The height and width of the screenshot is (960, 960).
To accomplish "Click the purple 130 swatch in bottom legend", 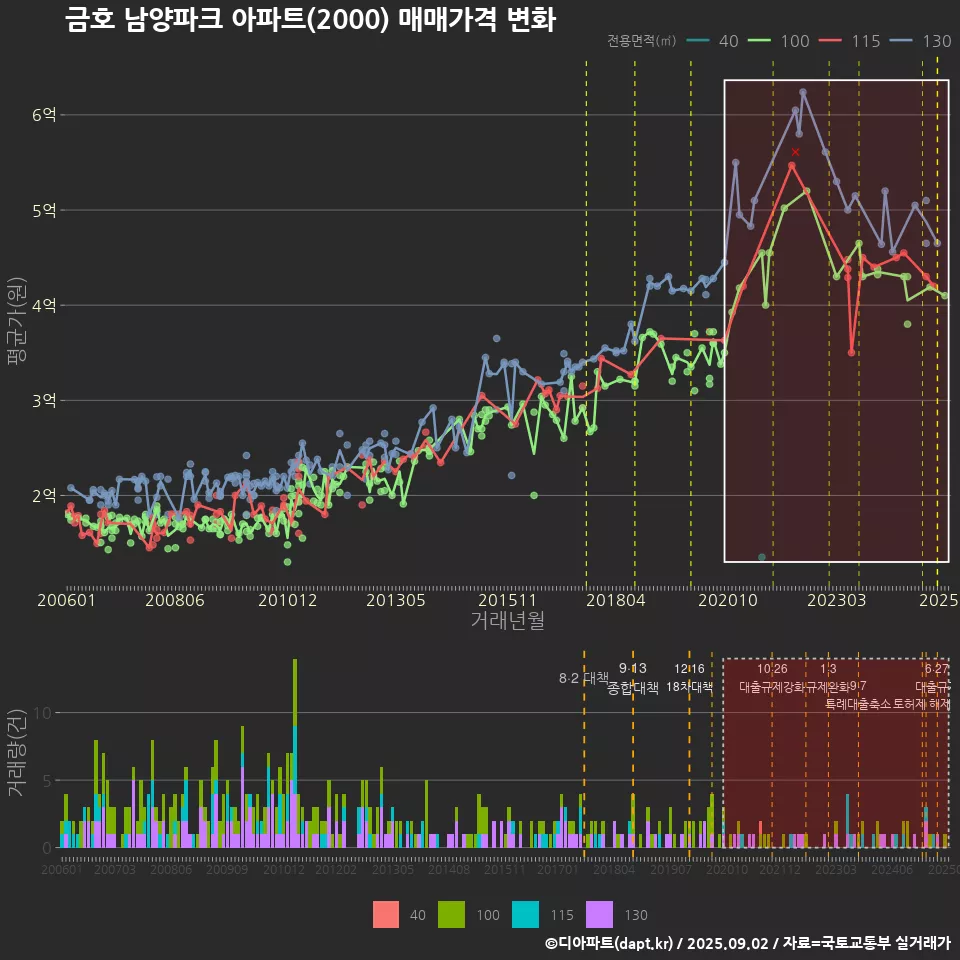I will point(599,915).
